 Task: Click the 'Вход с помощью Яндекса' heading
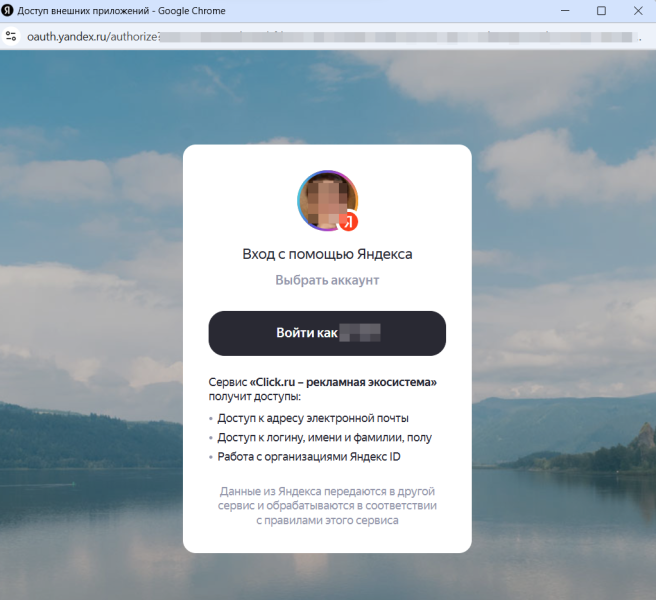(x=327, y=254)
